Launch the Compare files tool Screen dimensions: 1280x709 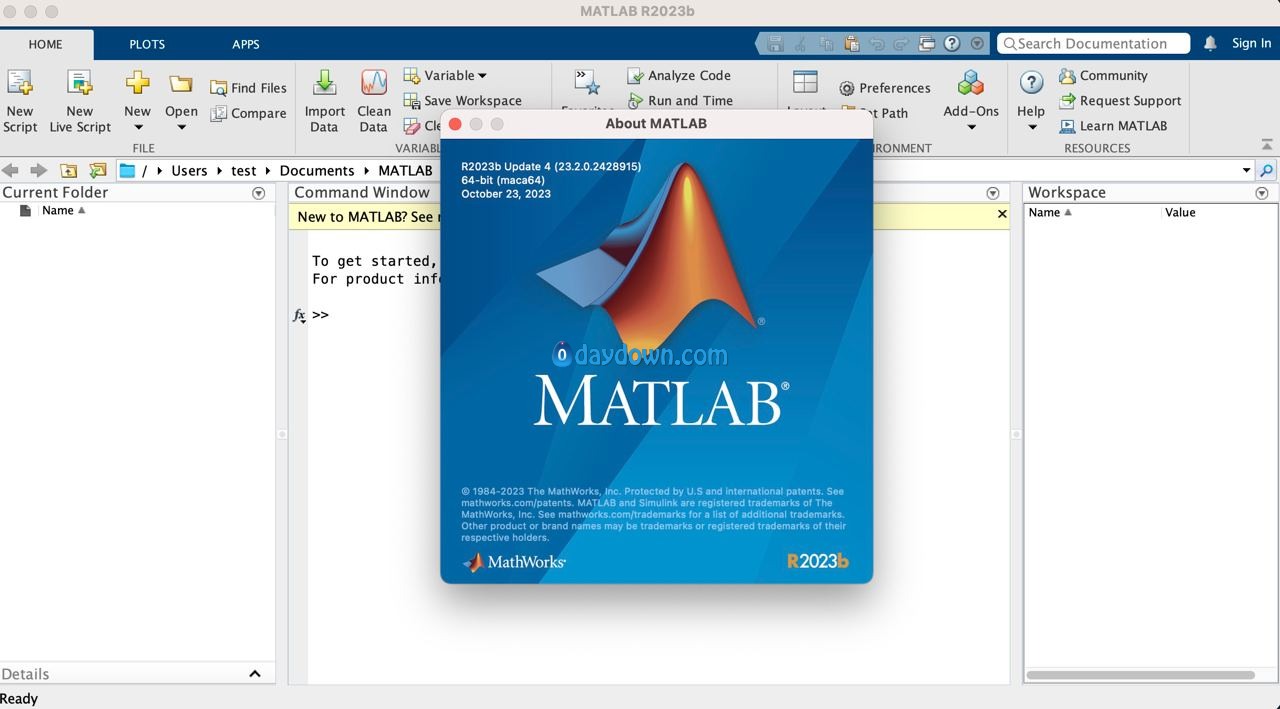(x=248, y=113)
